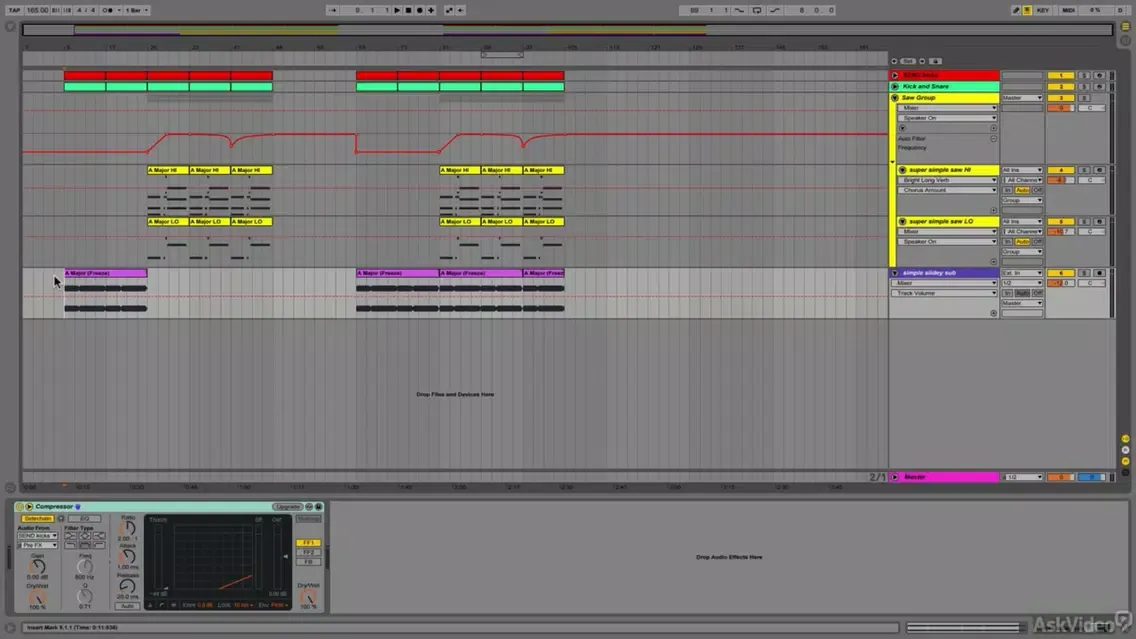The image size is (1136, 639).
Task: Select high-shelf filter type icon
Action: pyautogui.click(x=99, y=536)
